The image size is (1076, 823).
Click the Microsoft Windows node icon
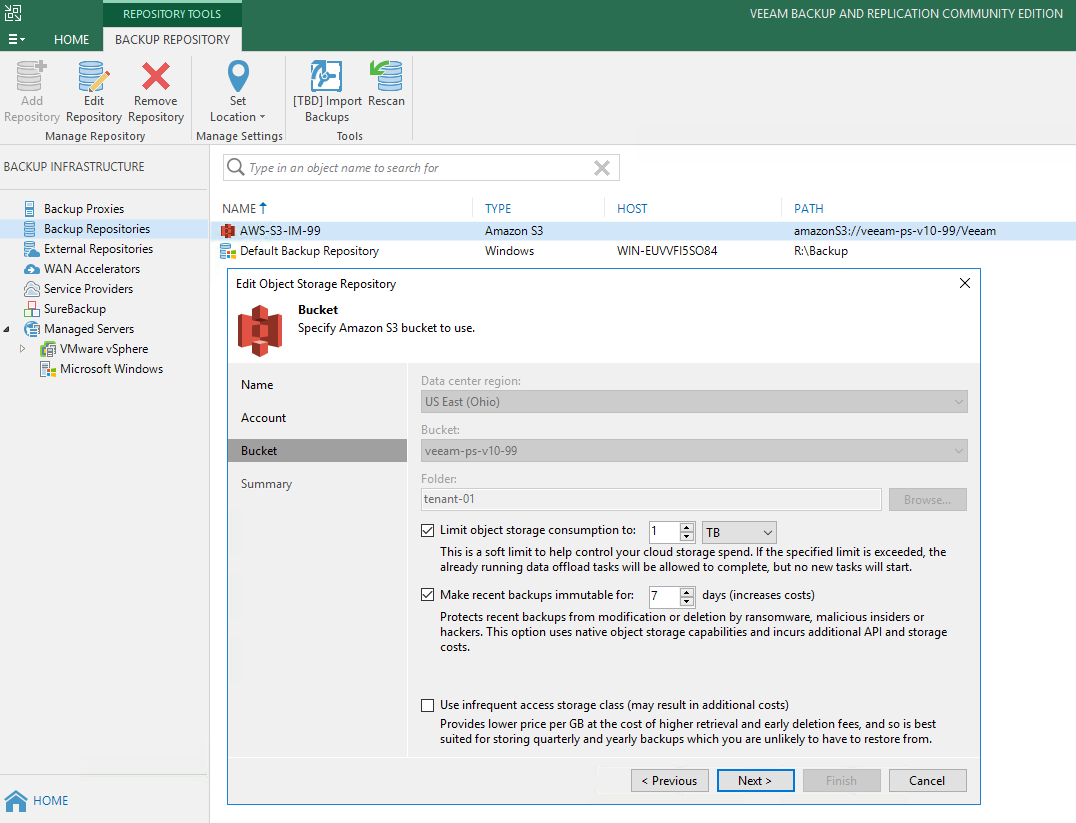click(48, 369)
